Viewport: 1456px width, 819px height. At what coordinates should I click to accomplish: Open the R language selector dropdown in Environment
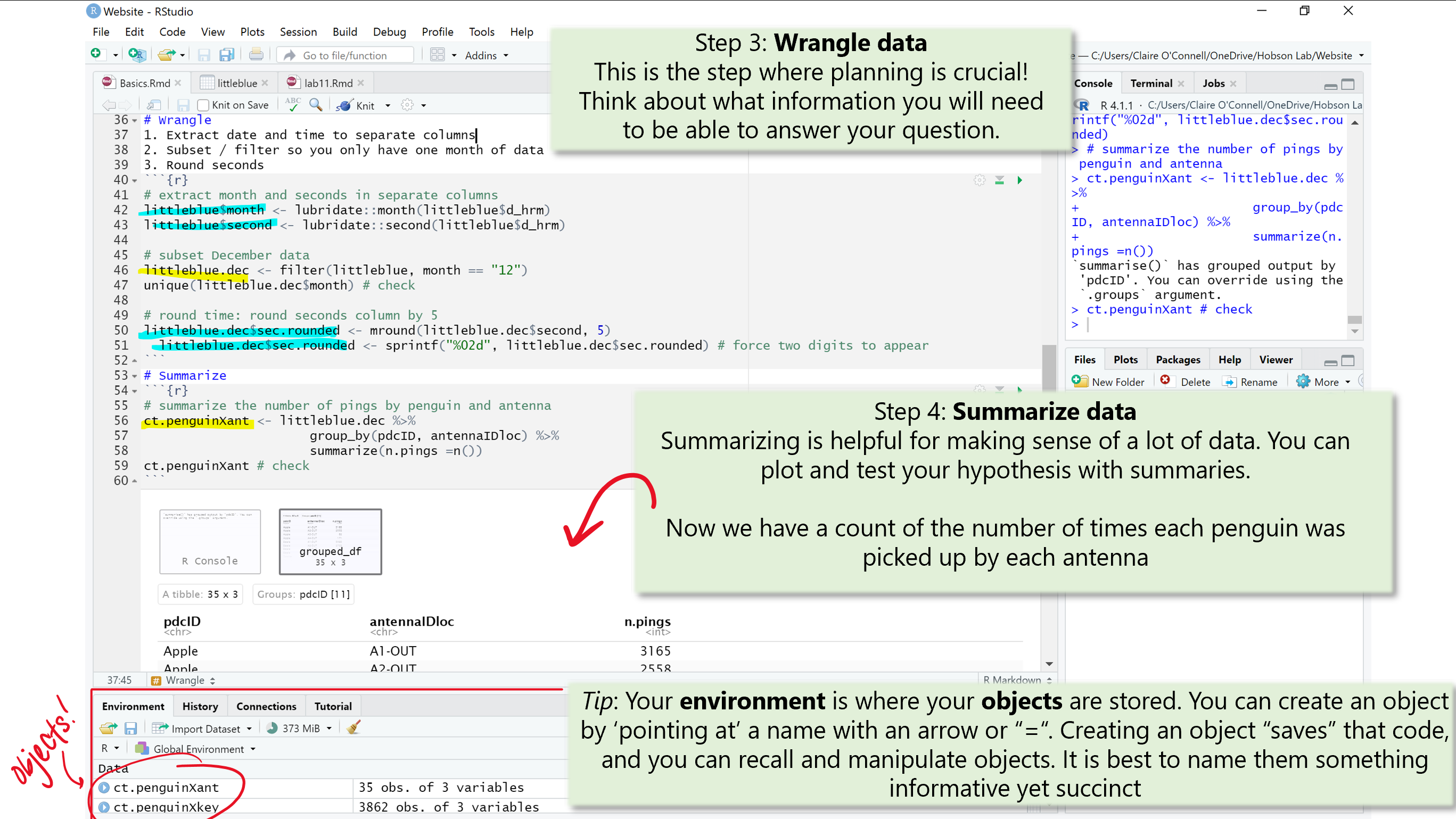pos(110,748)
